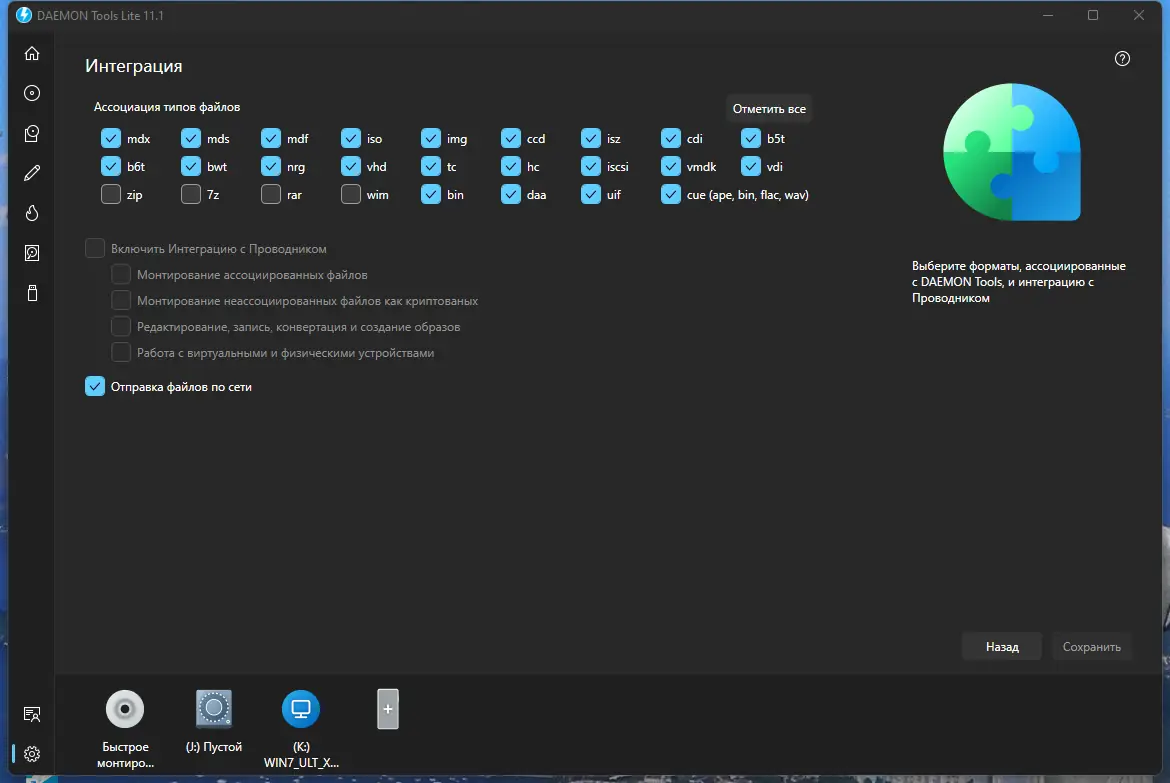Enable Включить Интеграцию с Проводником checkbox
1170x783 pixels.
[x=95, y=248]
